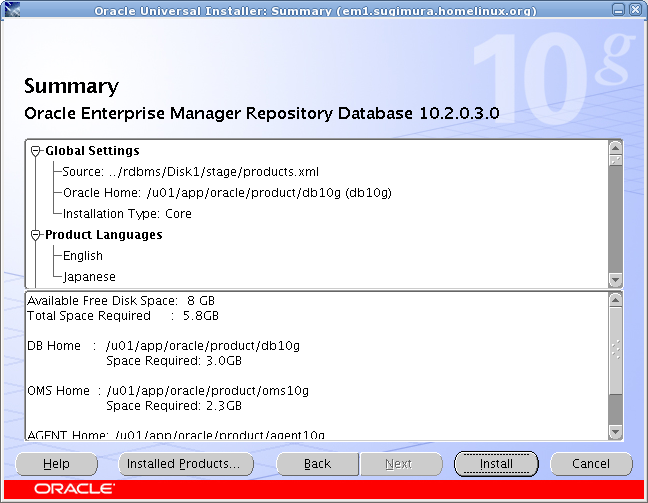Viewport: 648px width, 503px height.
Task: Collapse the Product Languages node
Action: pyautogui.click(x=36, y=235)
